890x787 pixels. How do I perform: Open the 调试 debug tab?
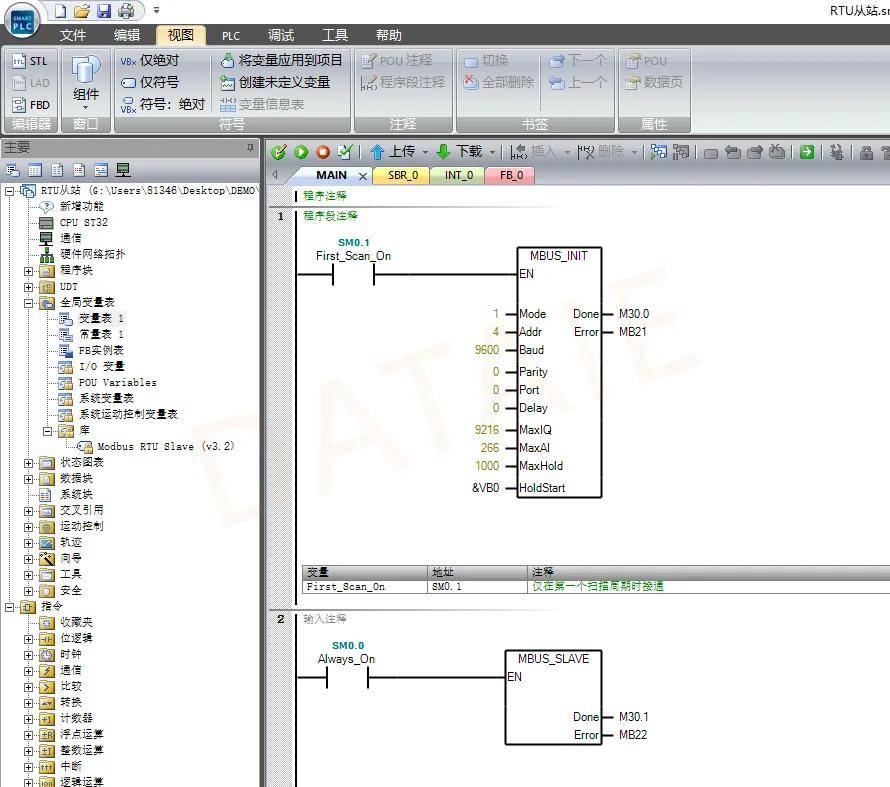coord(281,35)
